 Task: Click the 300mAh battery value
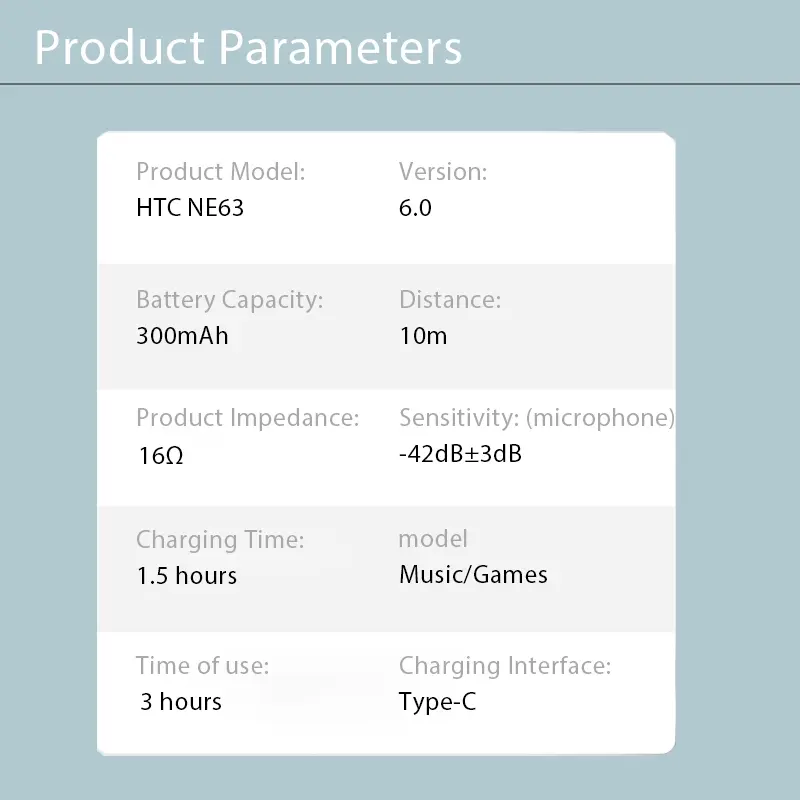[182, 335]
